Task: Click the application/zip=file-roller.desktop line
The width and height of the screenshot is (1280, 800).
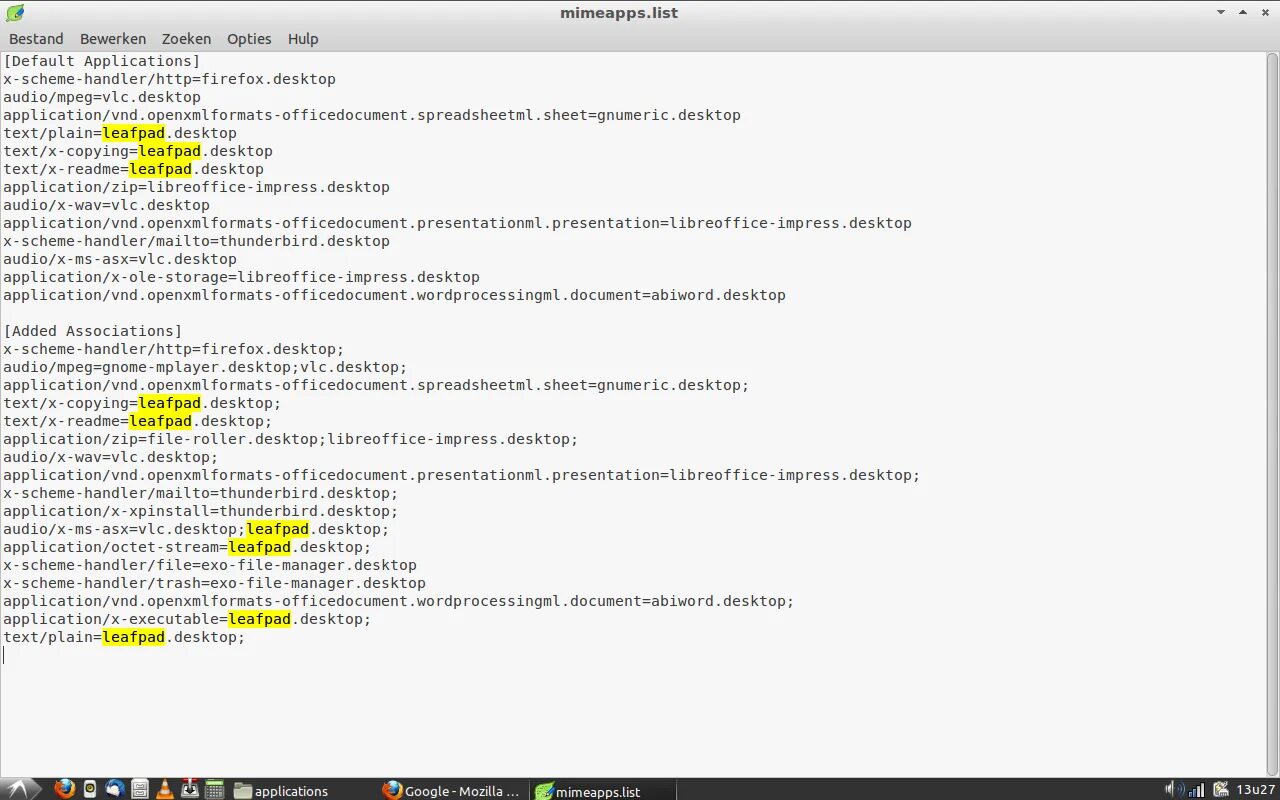Action: (x=291, y=439)
